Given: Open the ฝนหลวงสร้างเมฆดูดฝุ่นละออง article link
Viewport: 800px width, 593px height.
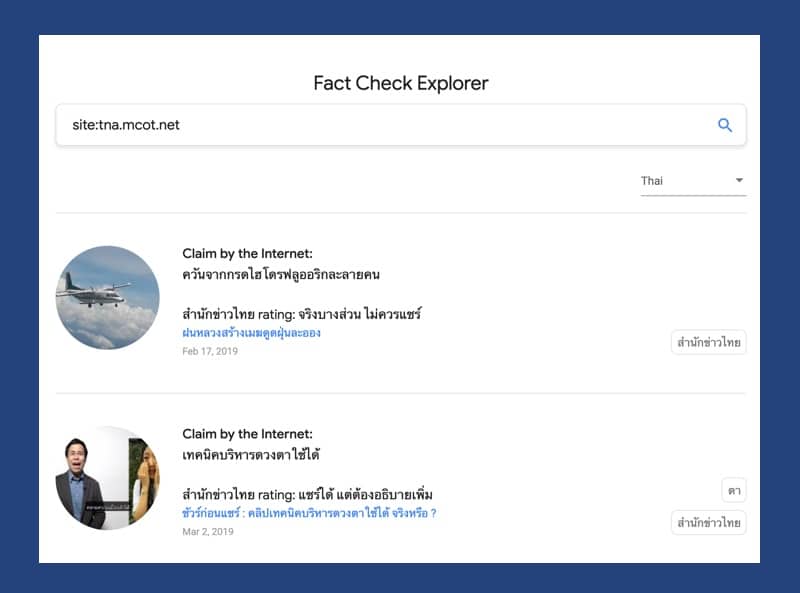Looking at the screenshot, I should [251, 333].
